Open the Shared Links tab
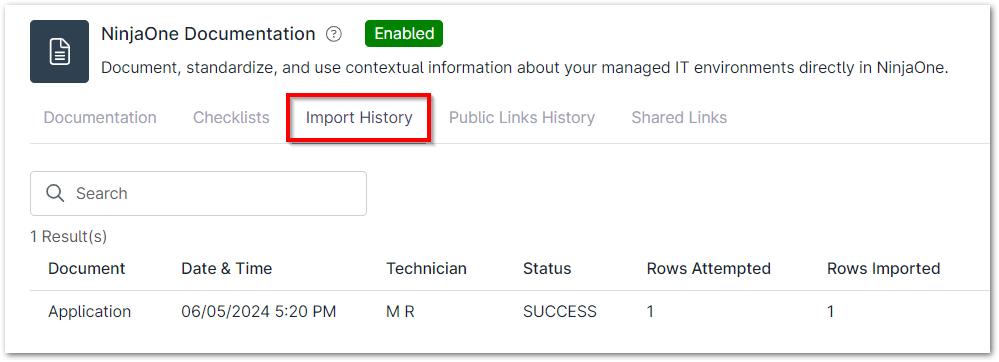Screen dimensions: 999x362 (679, 118)
